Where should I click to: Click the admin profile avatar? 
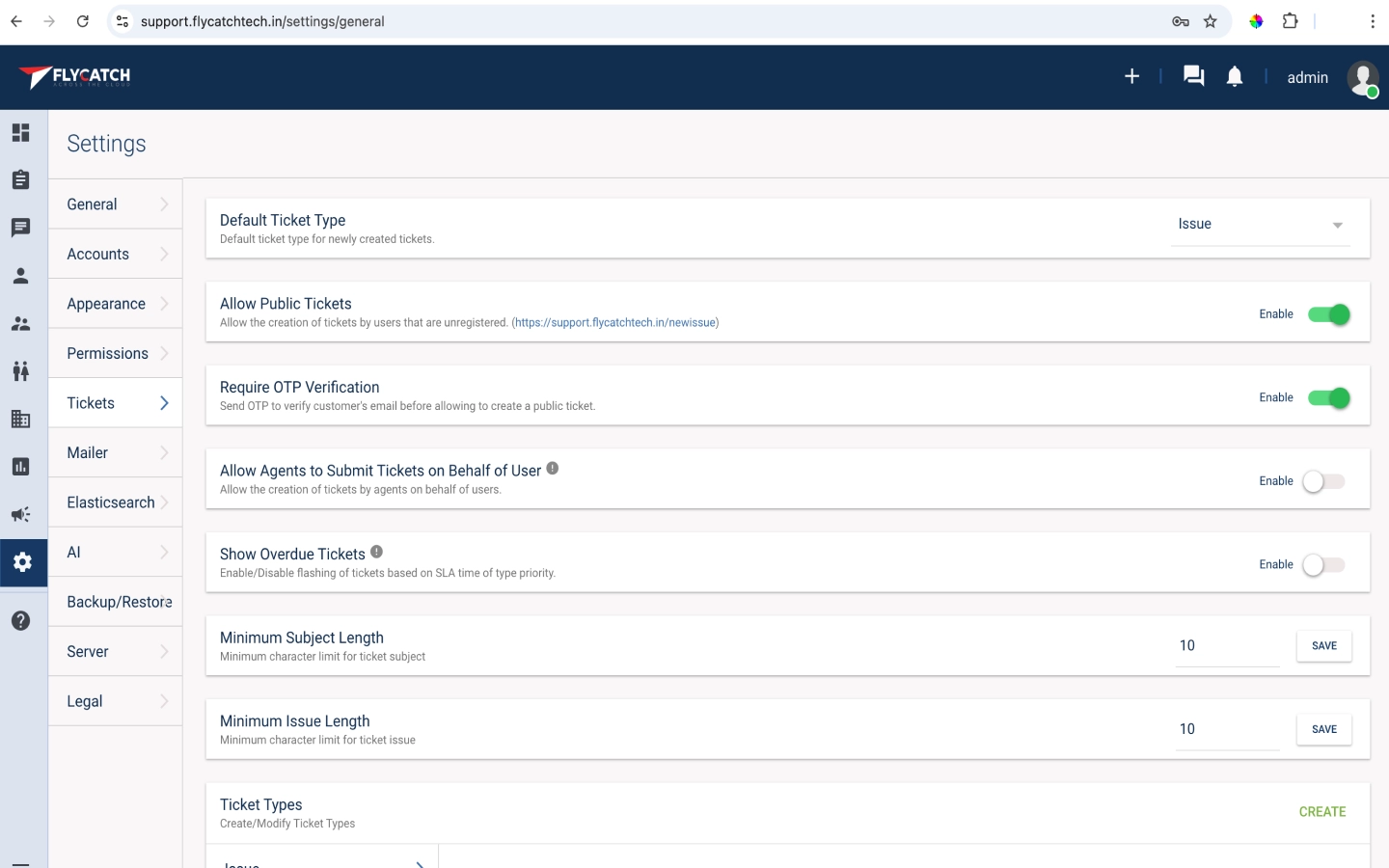1363,78
